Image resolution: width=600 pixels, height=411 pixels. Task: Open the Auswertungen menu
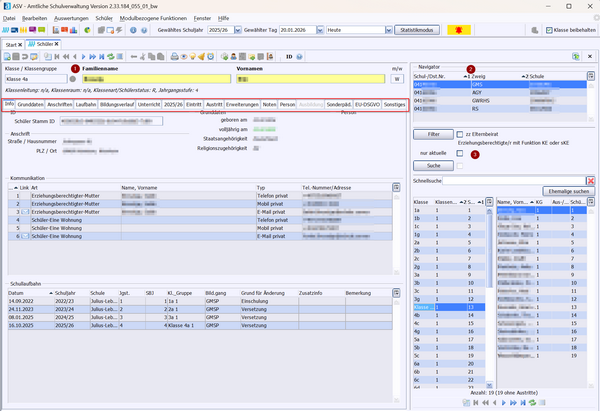tap(72, 18)
